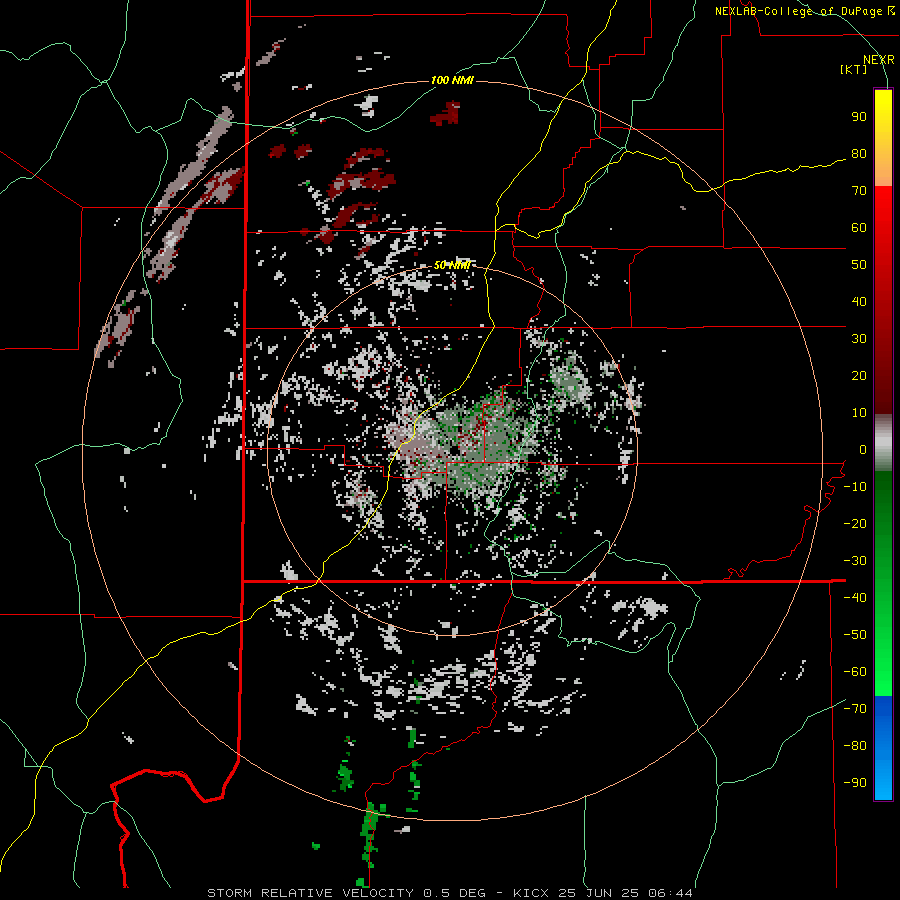
Task: Select the -20 value on velocity scale
Action: [855, 524]
